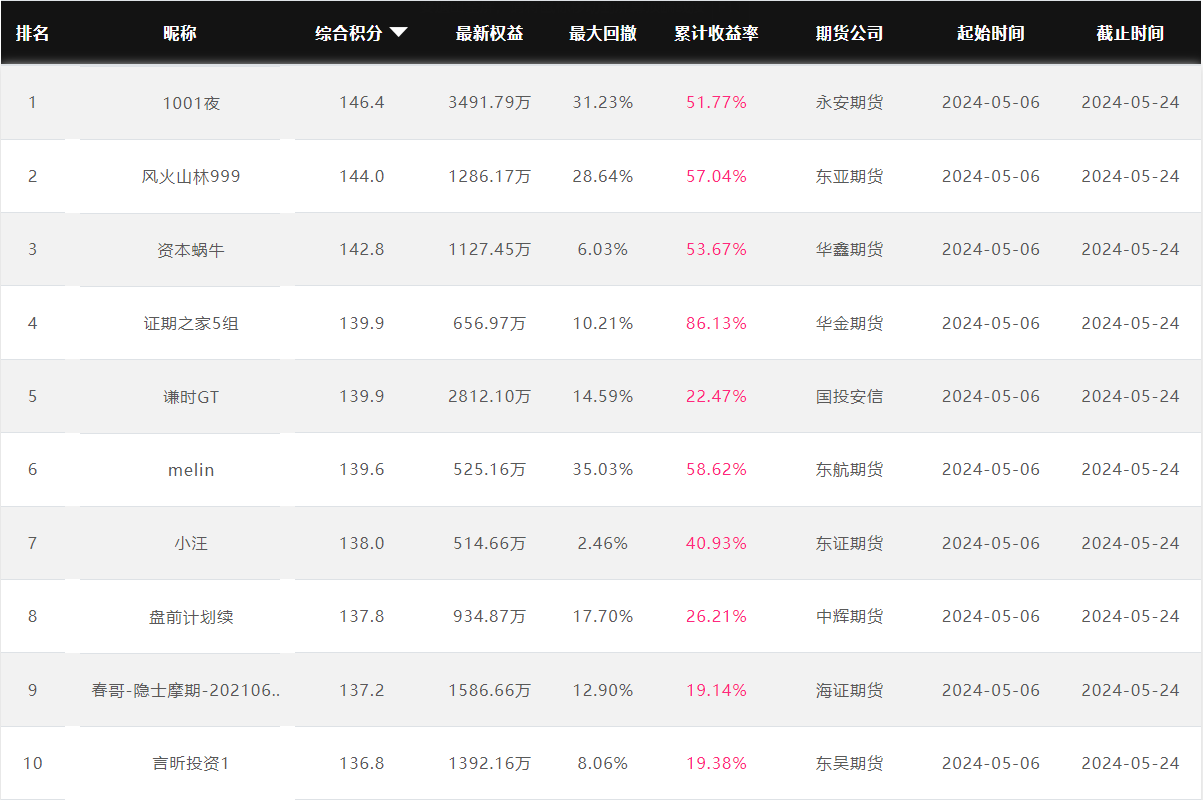Click equity value 1286.17万
This screenshot has height=800, width=1203.
(489, 176)
